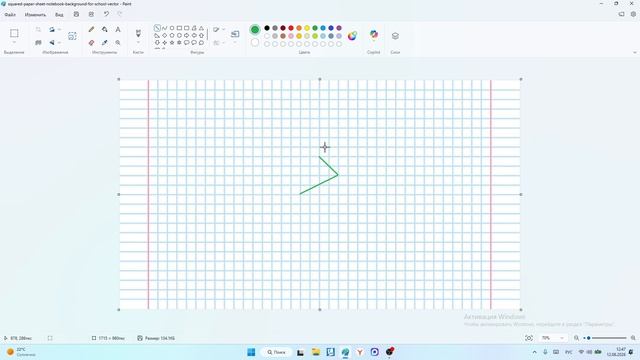Click the zoom out magnifier button
The image size is (640, 360).
click(x=576, y=338)
